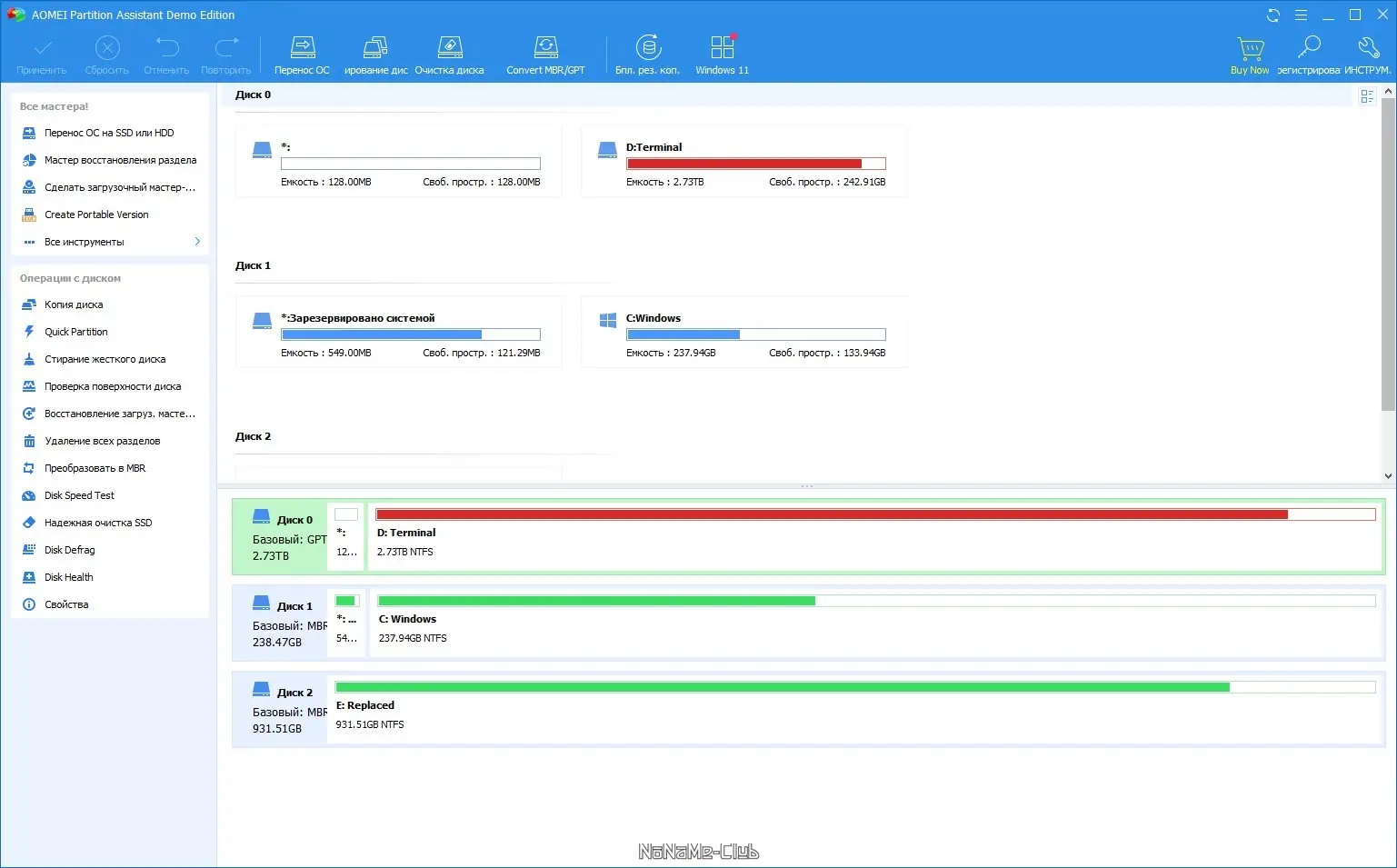Open the ИНСТРУМ. tools wrench icon
The height and width of the screenshot is (868, 1397).
(1368, 47)
